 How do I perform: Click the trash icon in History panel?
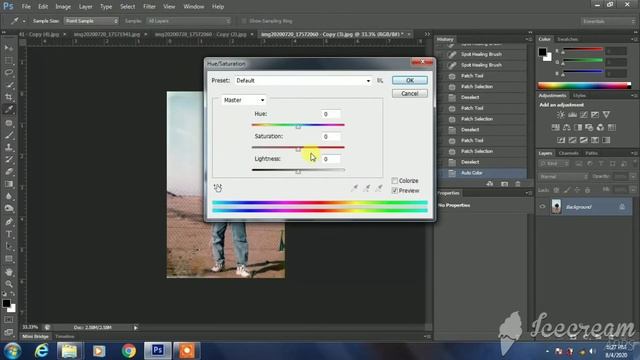tap(518, 184)
